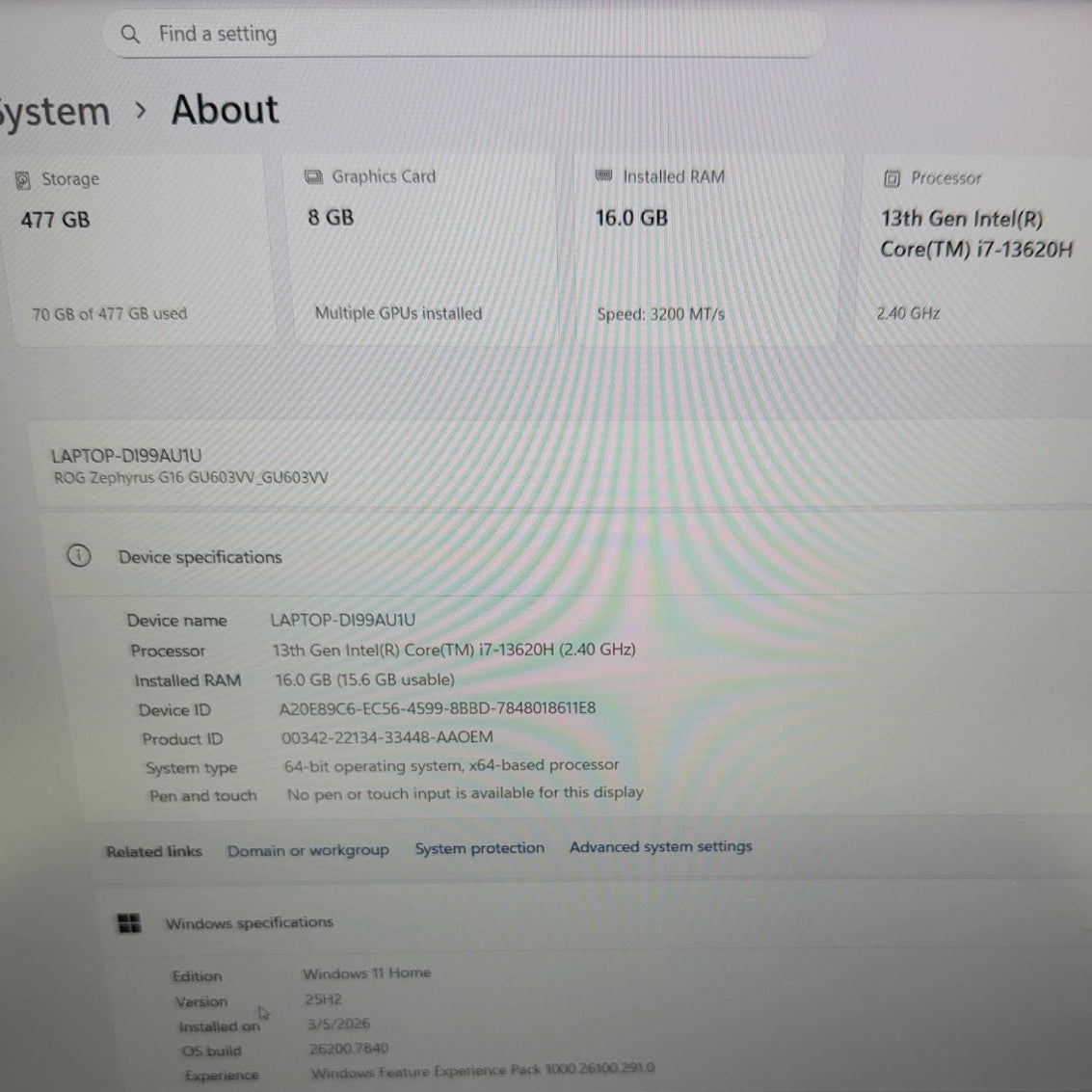Expand the Windows specifications section
Image resolution: width=1092 pixels, height=1092 pixels.
(249, 922)
